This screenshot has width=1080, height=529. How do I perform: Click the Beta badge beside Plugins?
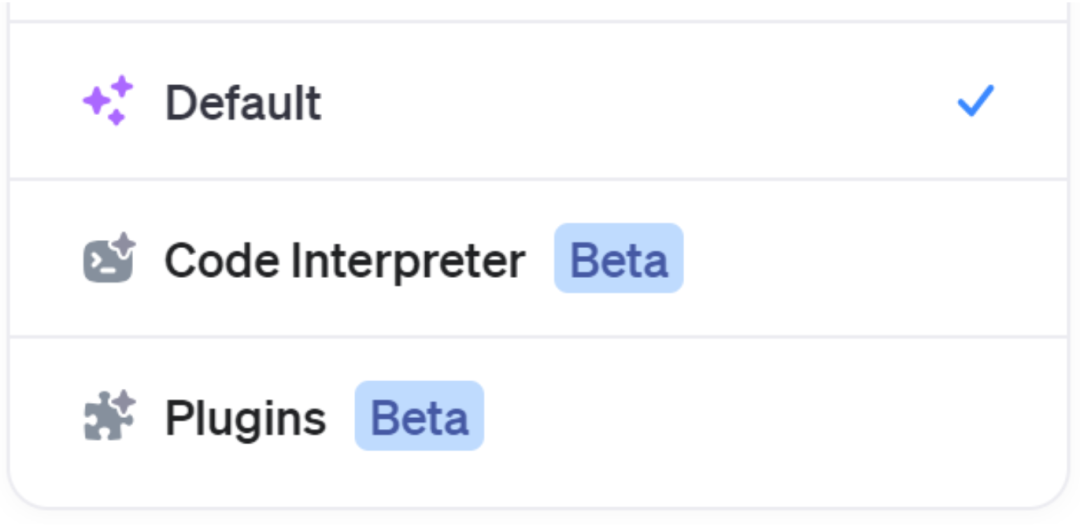pyautogui.click(x=419, y=417)
